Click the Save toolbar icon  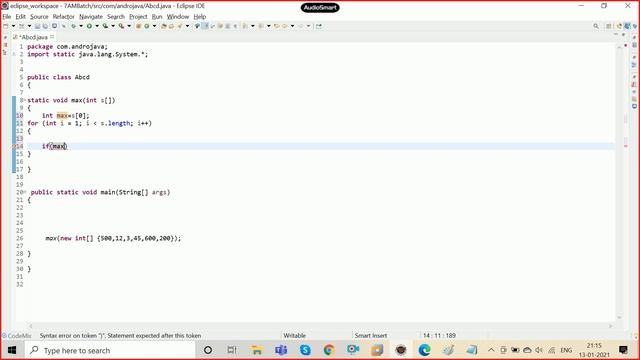[x=37, y=26]
